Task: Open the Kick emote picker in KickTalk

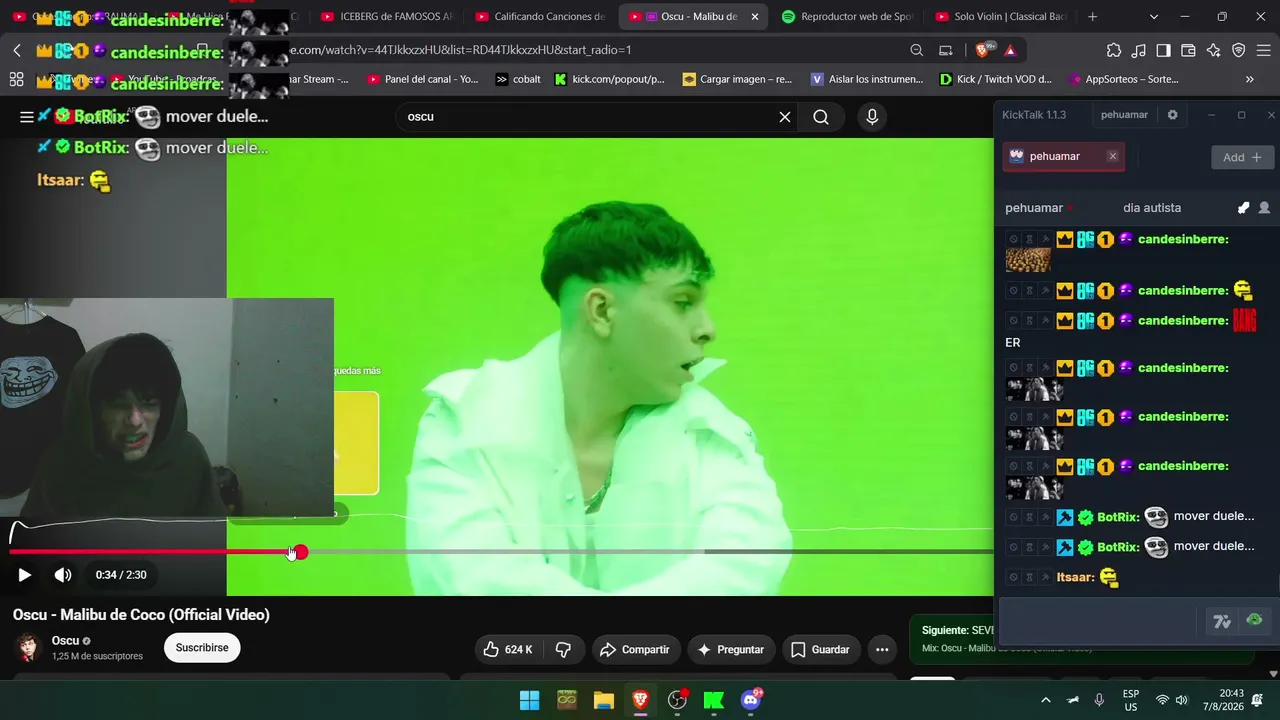Action: pyautogui.click(x=1254, y=620)
